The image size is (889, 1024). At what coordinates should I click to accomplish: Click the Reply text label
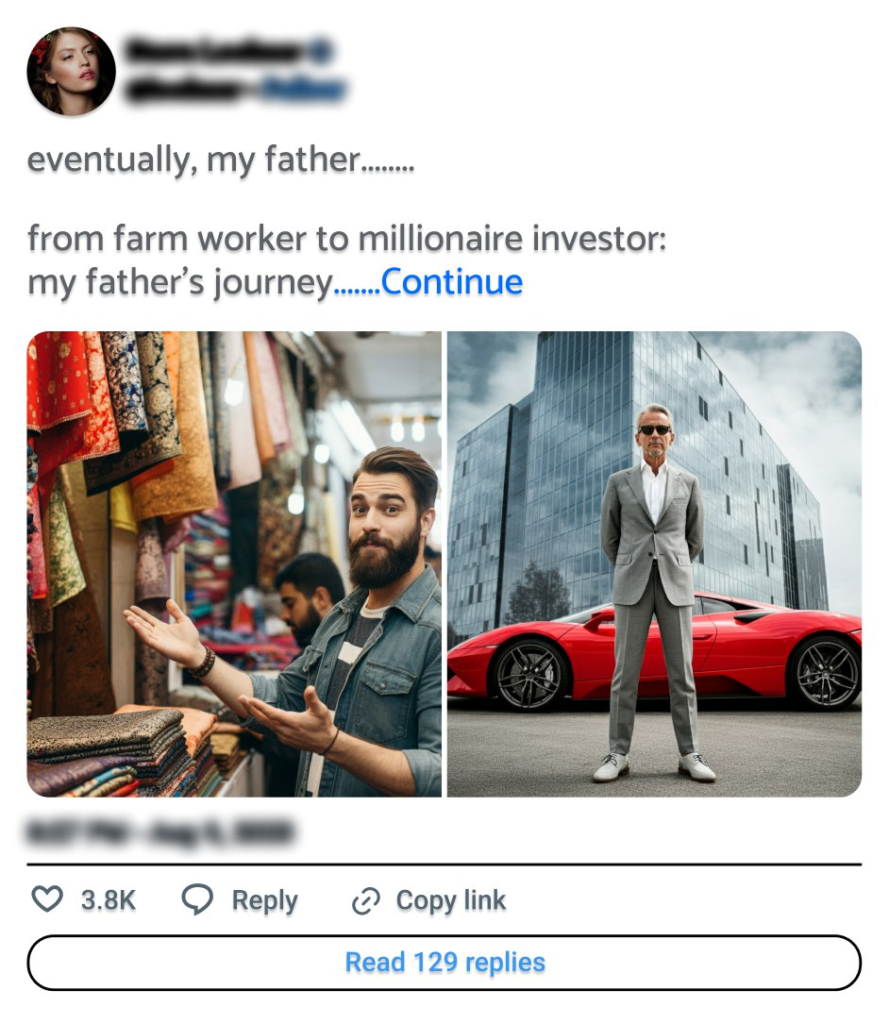click(264, 900)
